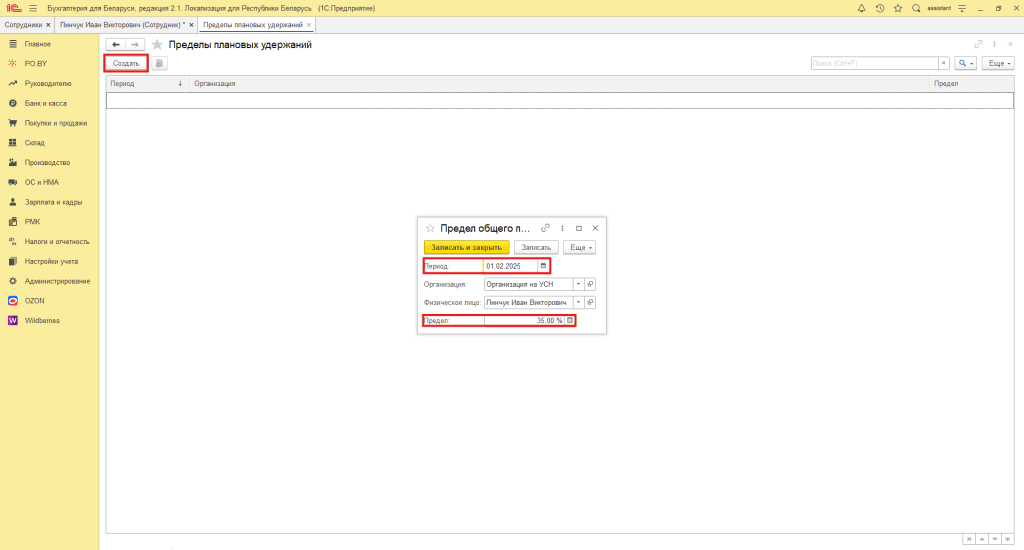
Task: Jump to the first list row
Action: pos(969,540)
